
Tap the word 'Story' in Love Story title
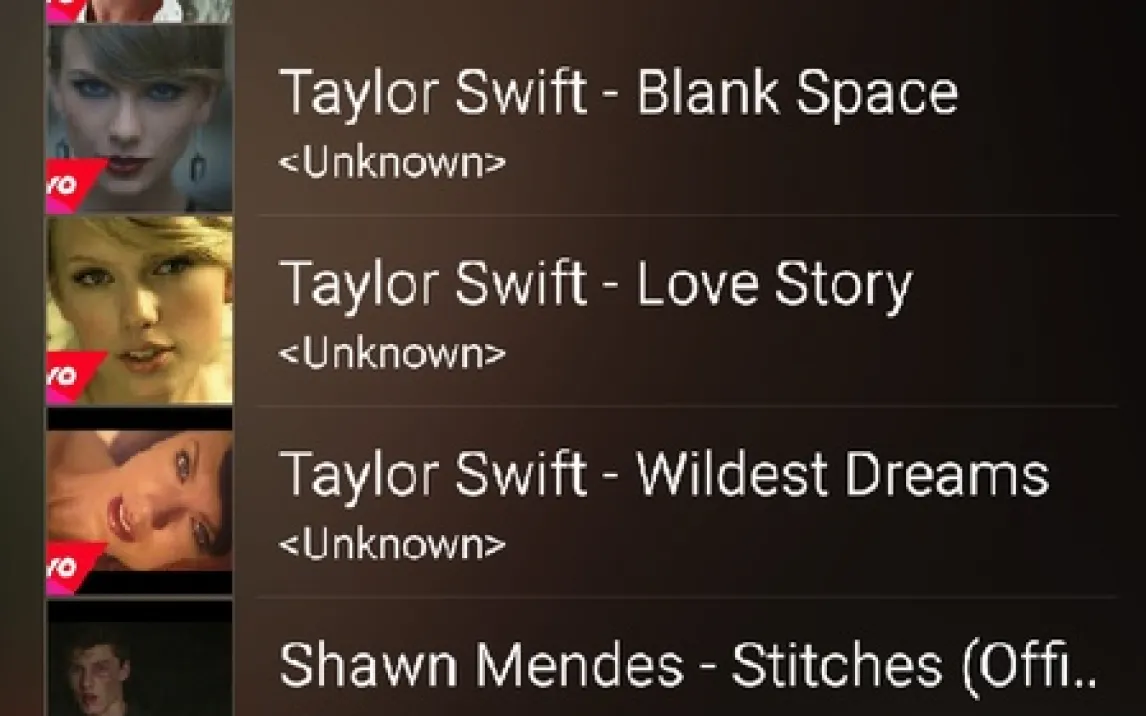point(843,286)
